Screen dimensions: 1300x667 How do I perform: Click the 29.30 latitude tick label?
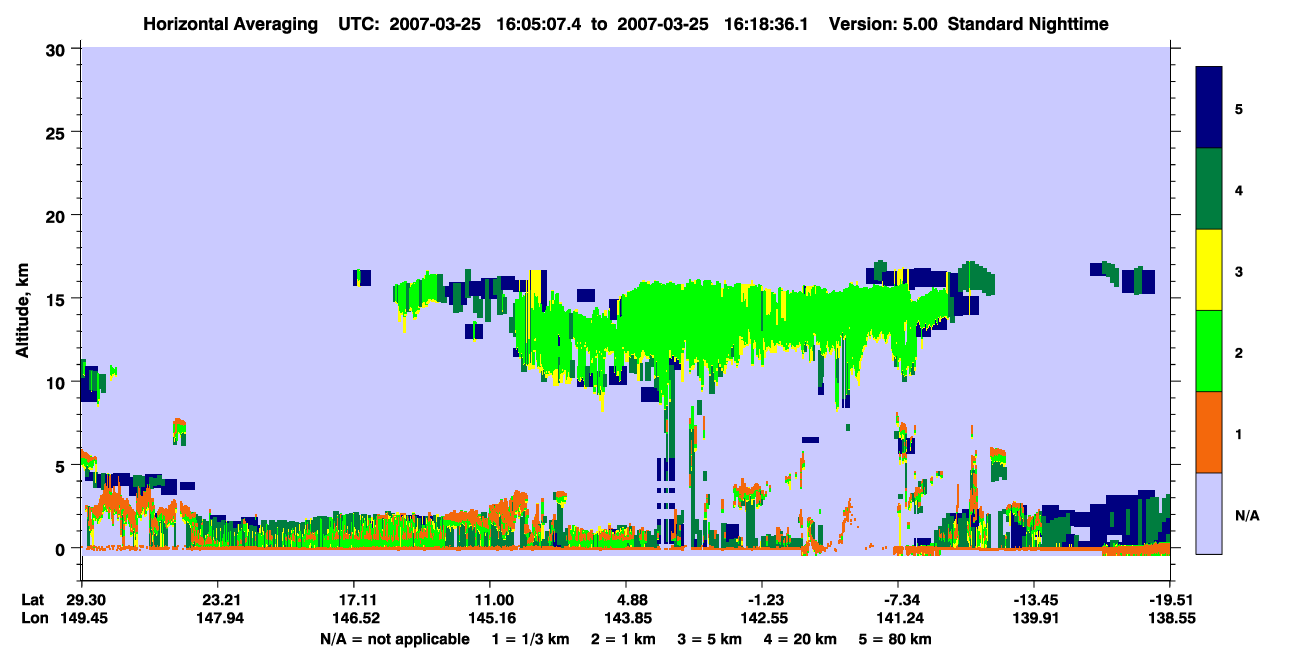pos(82,600)
